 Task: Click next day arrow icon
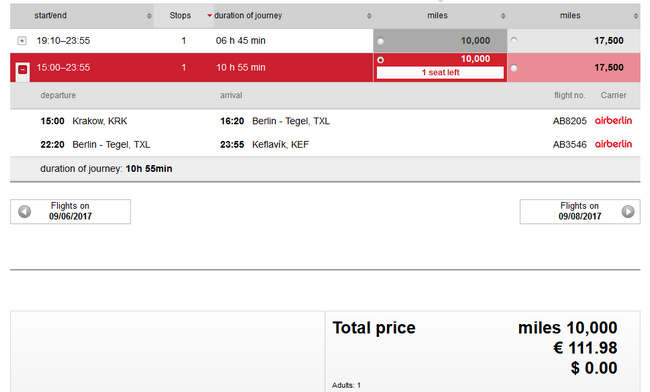pyautogui.click(x=628, y=211)
